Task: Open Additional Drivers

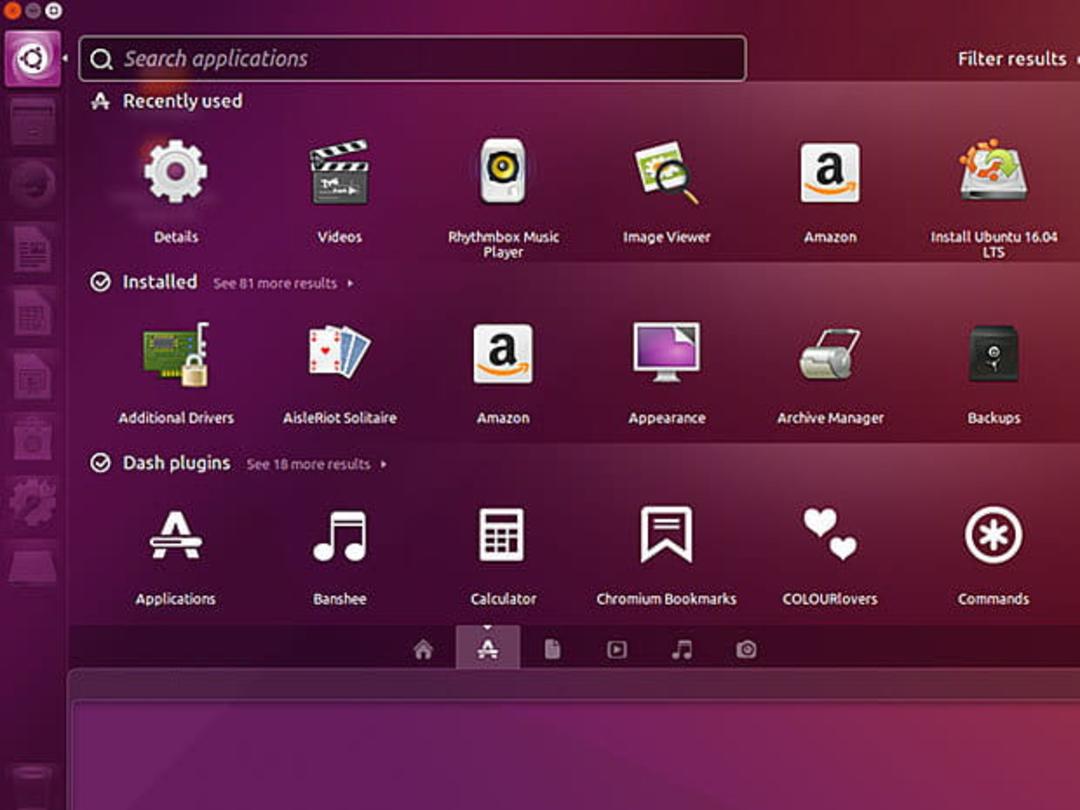Action: click(176, 354)
